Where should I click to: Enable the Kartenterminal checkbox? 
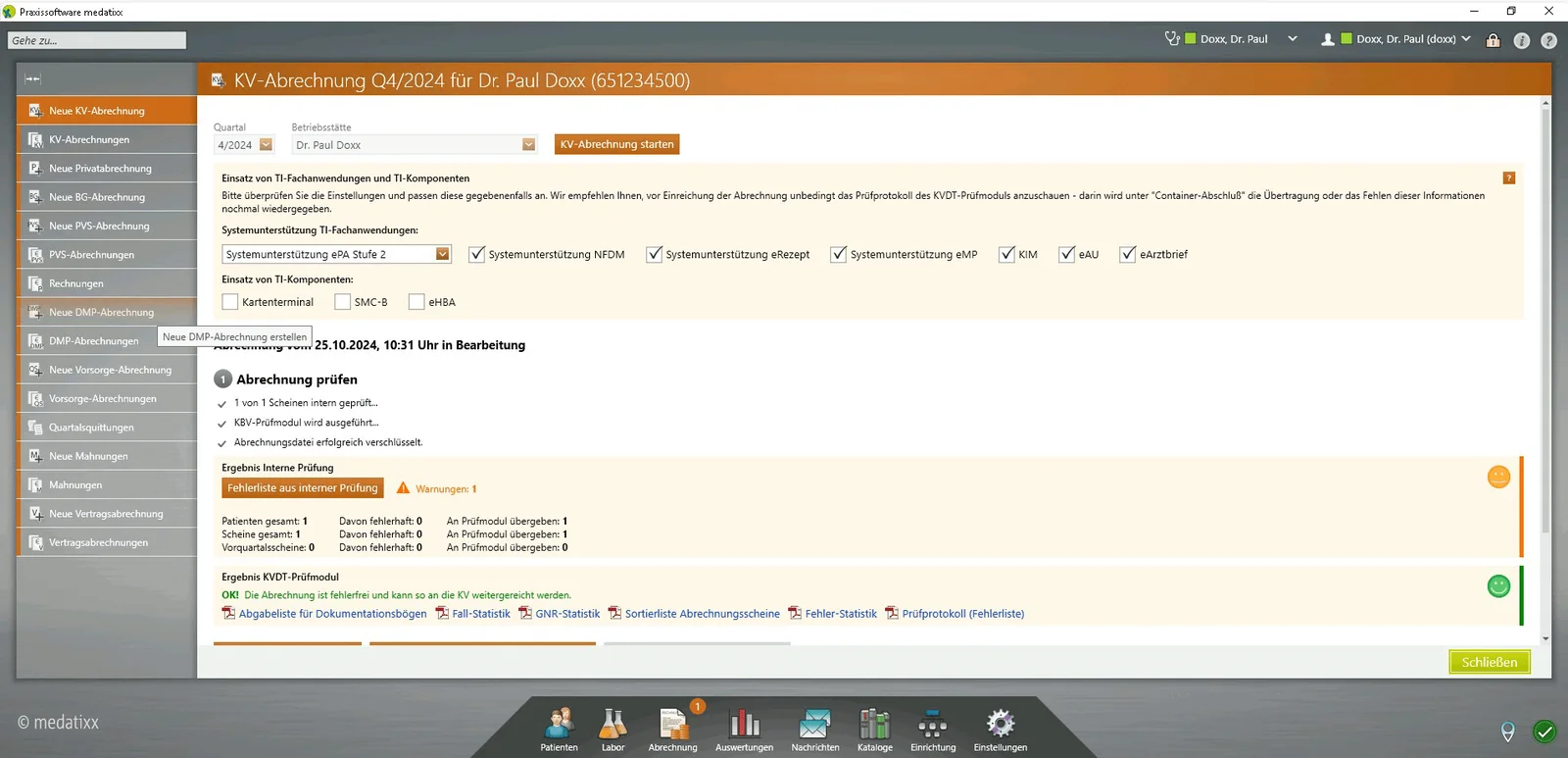230,302
